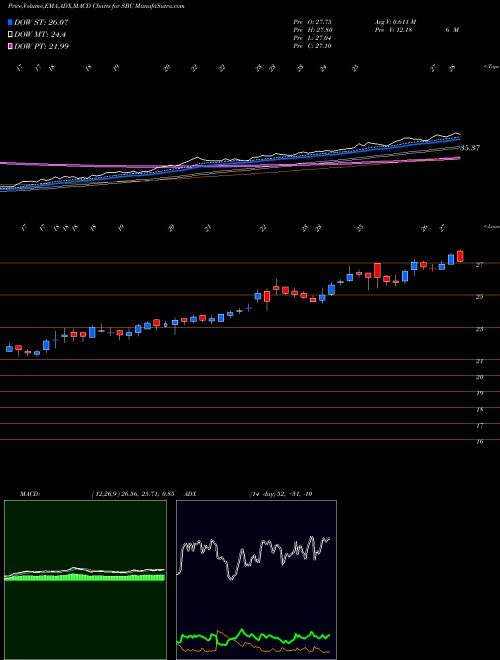Click the 16 price axis label
Screen dimensions: 500x660
(479, 442)
